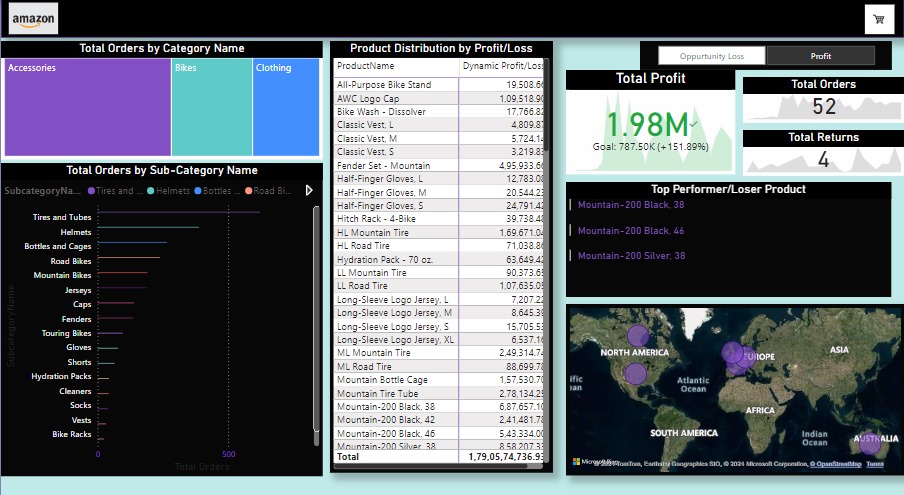Select Mountain-200 Black, 38 top performer
Screen dimensions: 904x495
pos(631,205)
